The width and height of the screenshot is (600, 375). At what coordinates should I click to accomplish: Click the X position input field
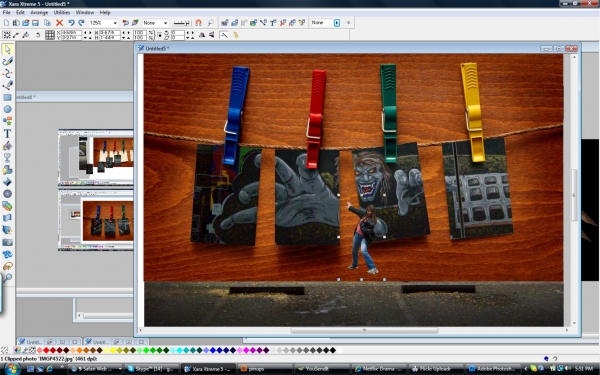(71, 33)
